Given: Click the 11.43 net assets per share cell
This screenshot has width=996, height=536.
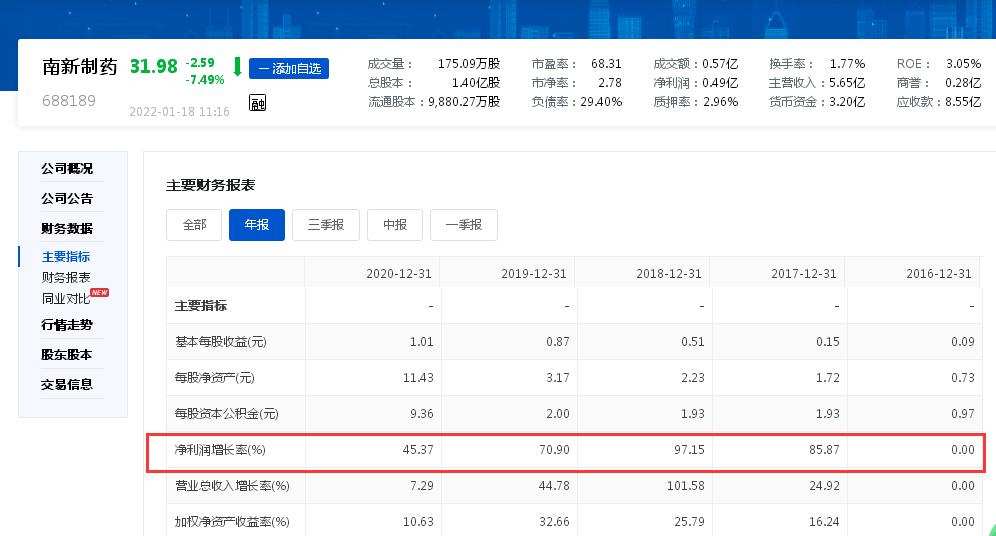Looking at the screenshot, I should tap(418, 378).
